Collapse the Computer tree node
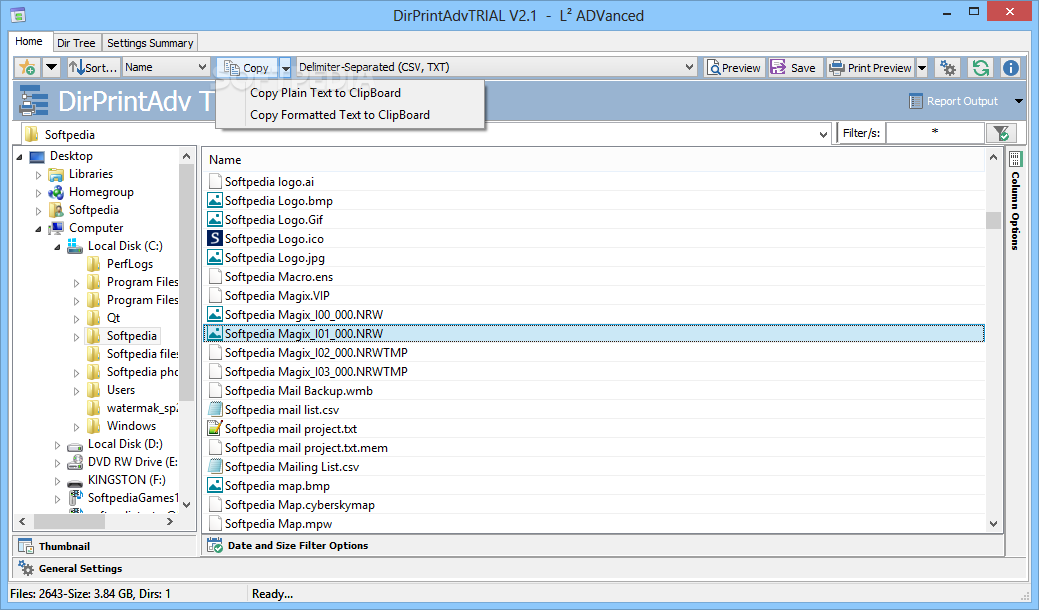Viewport: 1039px width, 610px height. pos(38,229)
